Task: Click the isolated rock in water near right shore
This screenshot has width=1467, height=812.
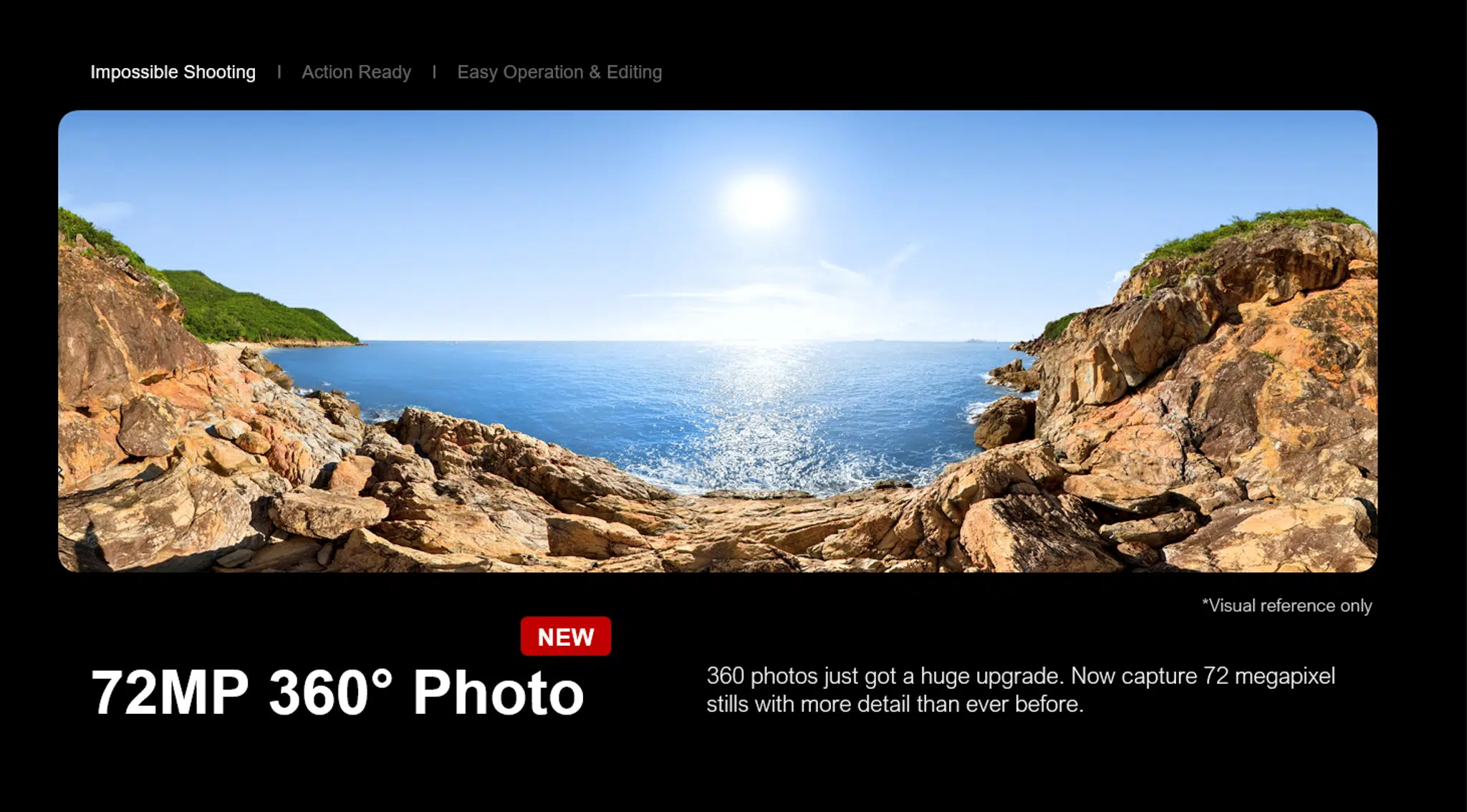Action: 1004,422
